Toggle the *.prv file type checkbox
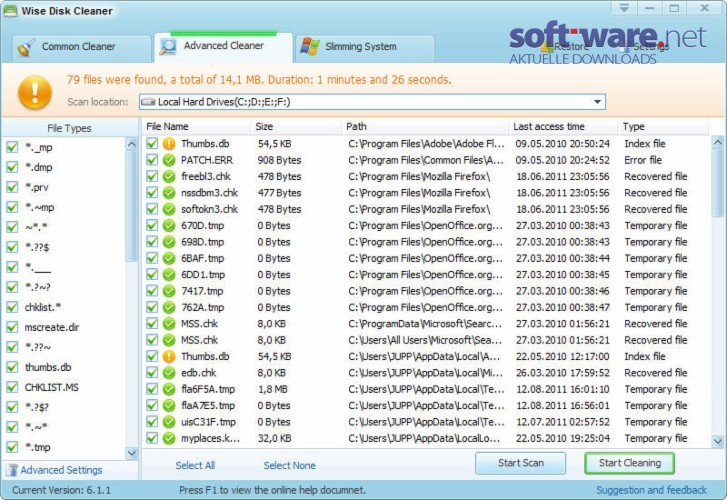727x500 pixels. click(12, 187)
